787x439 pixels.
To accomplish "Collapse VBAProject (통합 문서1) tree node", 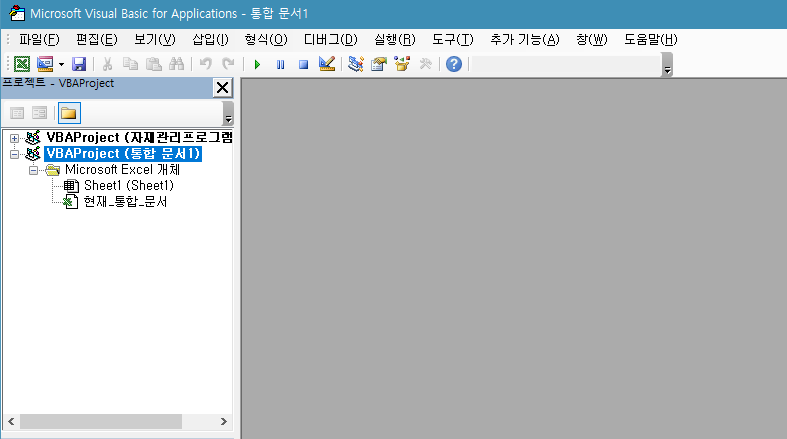I will [x=15, y=154].
